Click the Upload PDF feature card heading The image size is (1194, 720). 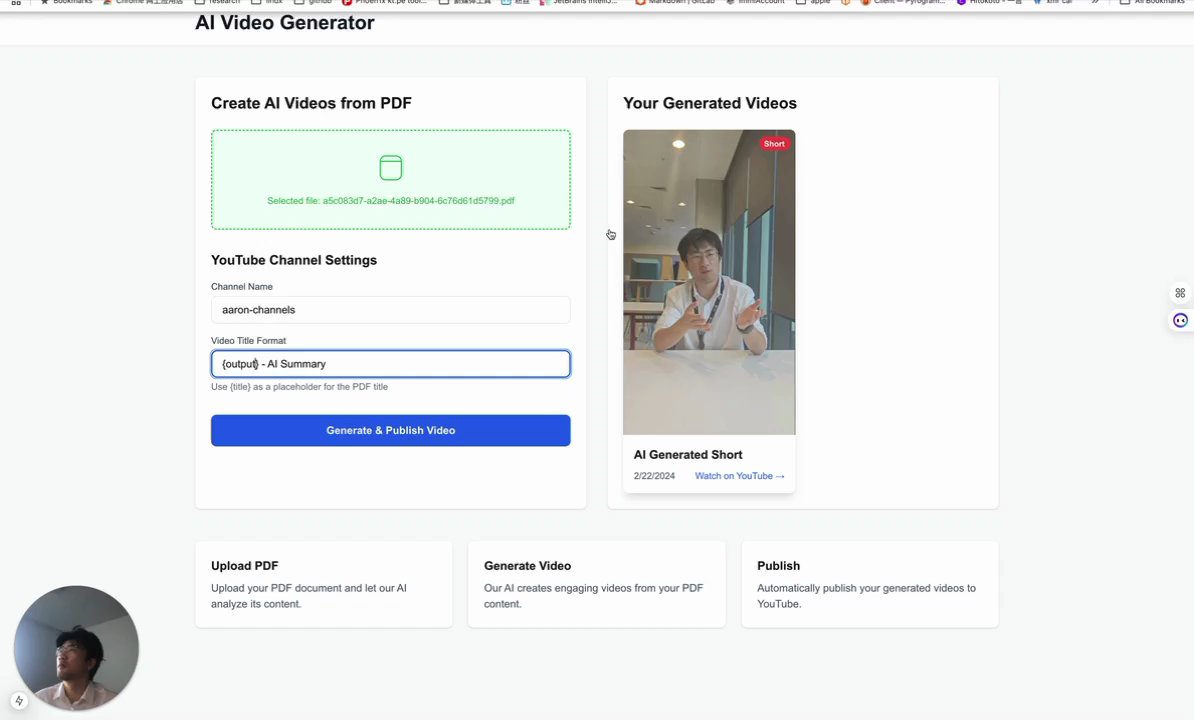[244, 565]
